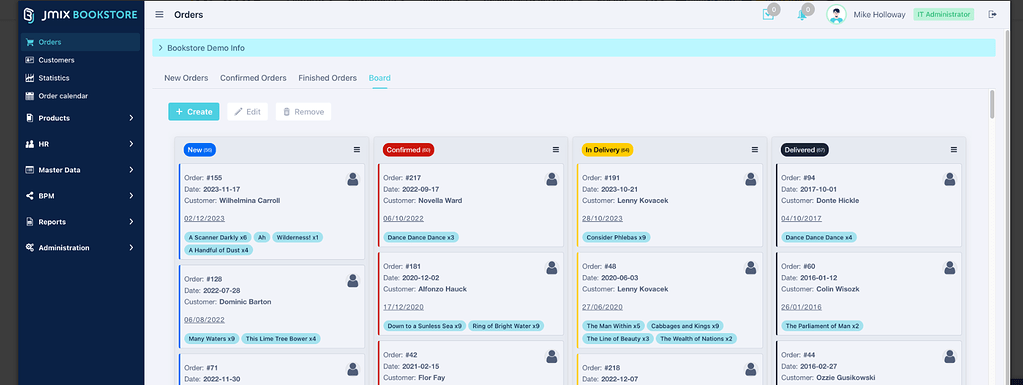Click user avatar on order #71 card
1023x385 pixels.
[353, 369]
